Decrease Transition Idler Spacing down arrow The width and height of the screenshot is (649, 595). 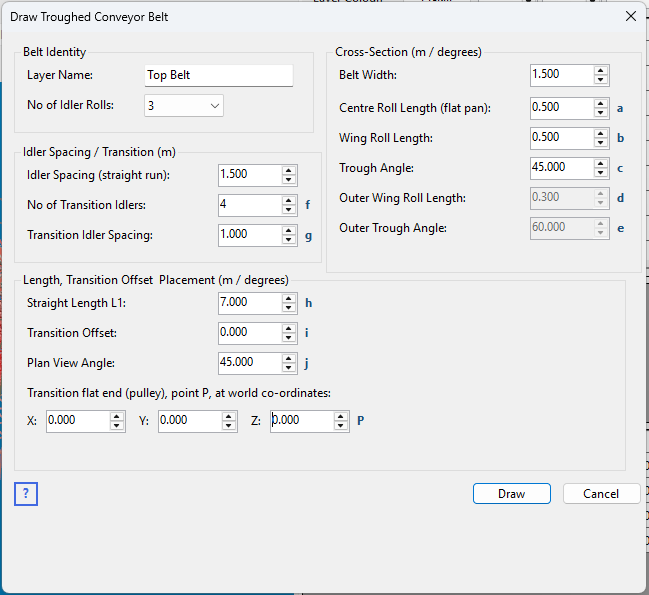coord(289,240)
